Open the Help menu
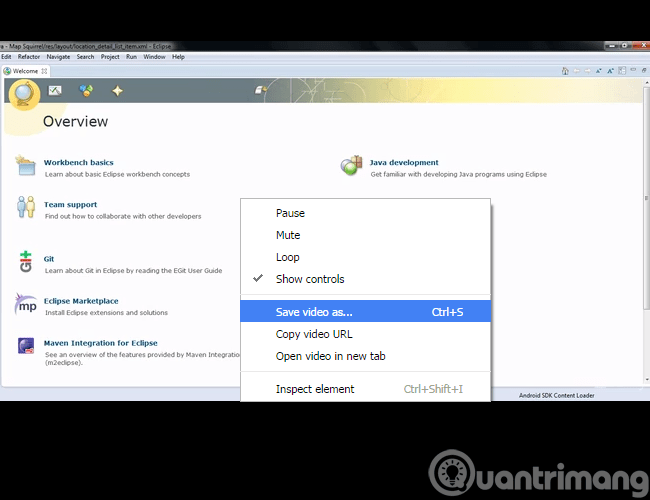This screenshot has width=650, height=500. 178,57
